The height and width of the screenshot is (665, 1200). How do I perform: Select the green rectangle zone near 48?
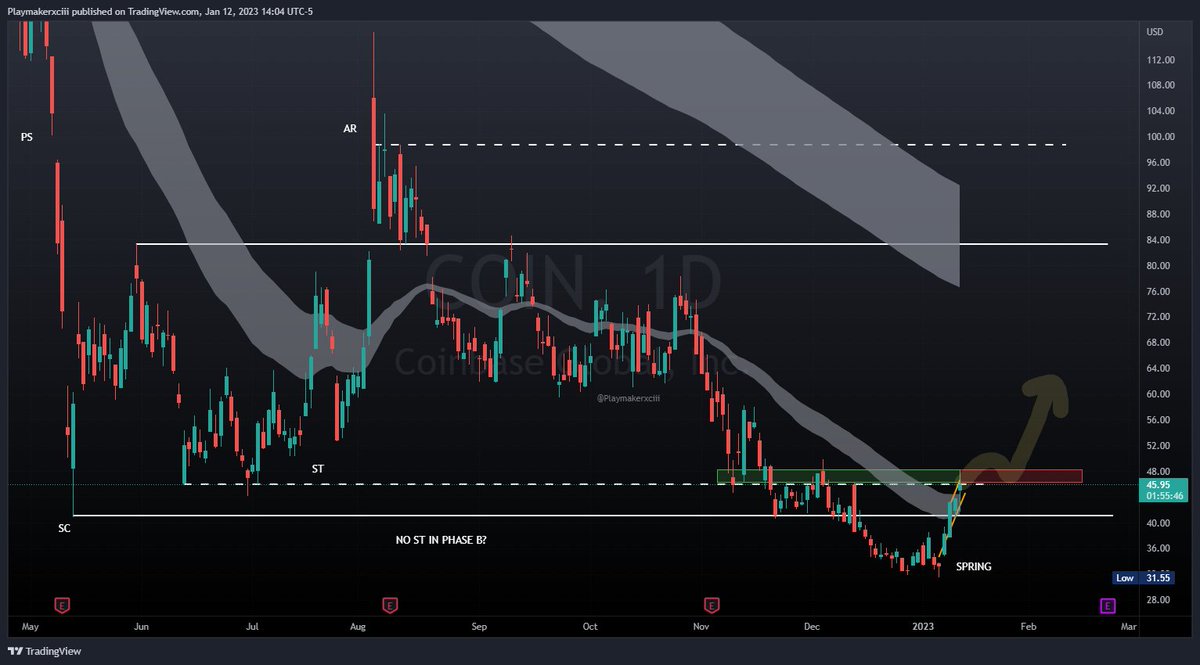tap(838, 476)
